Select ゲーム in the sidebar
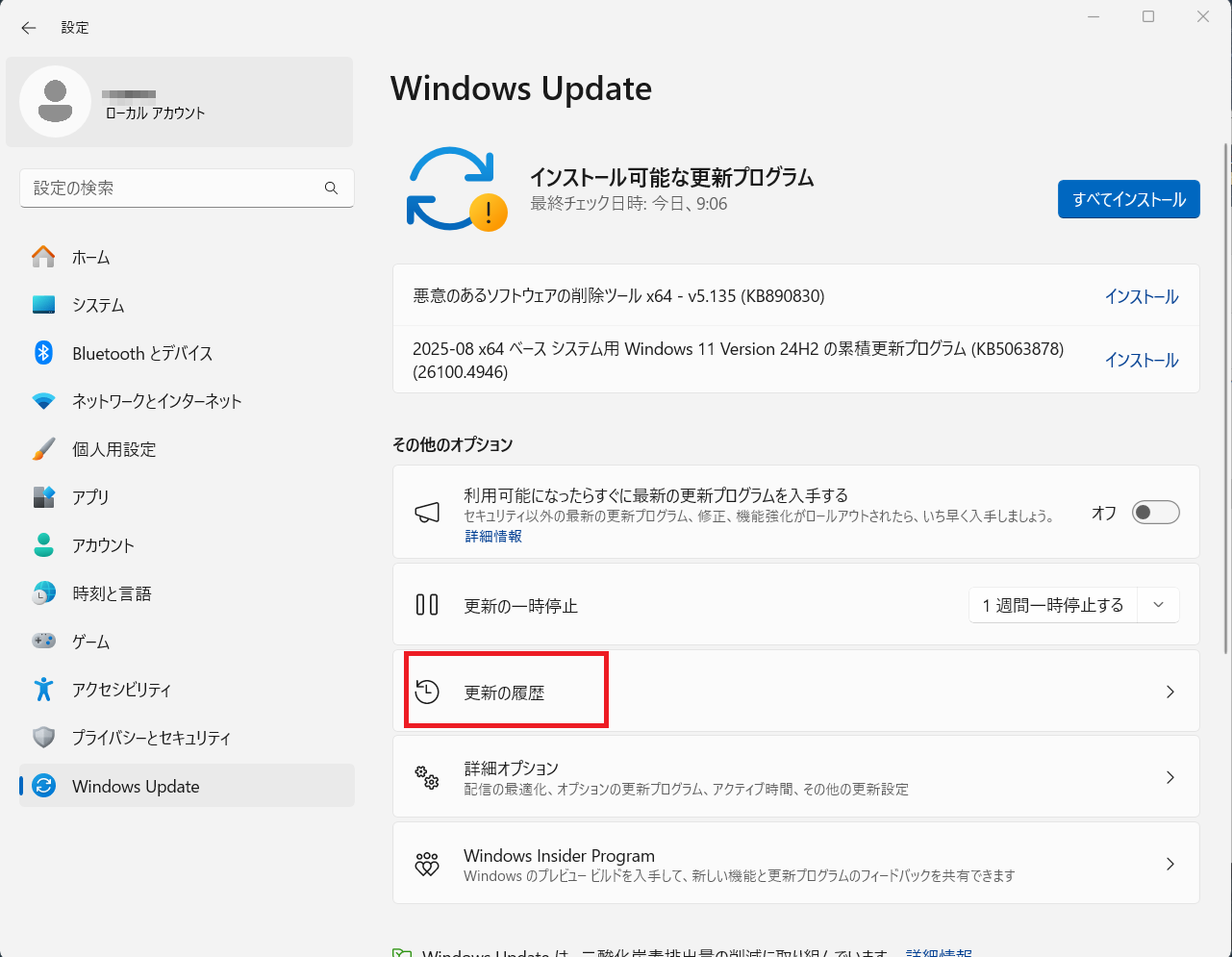Viewport: 1232px width, 957px height. 187,642
